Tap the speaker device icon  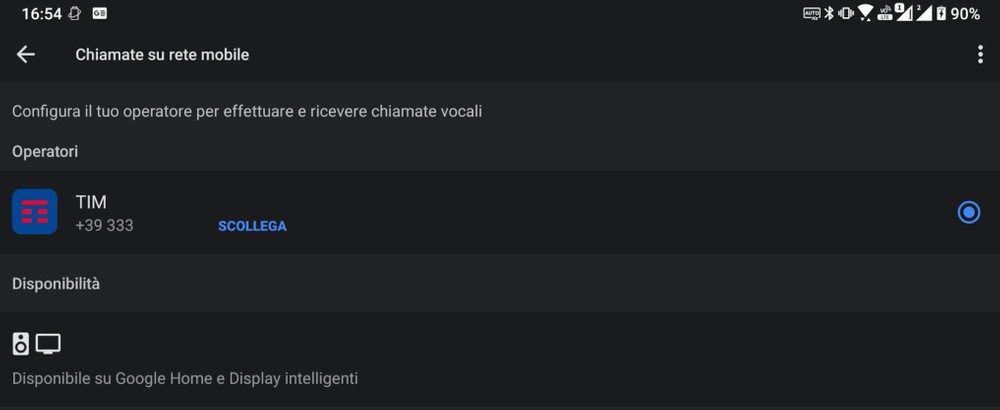click(x=21, y=344)
